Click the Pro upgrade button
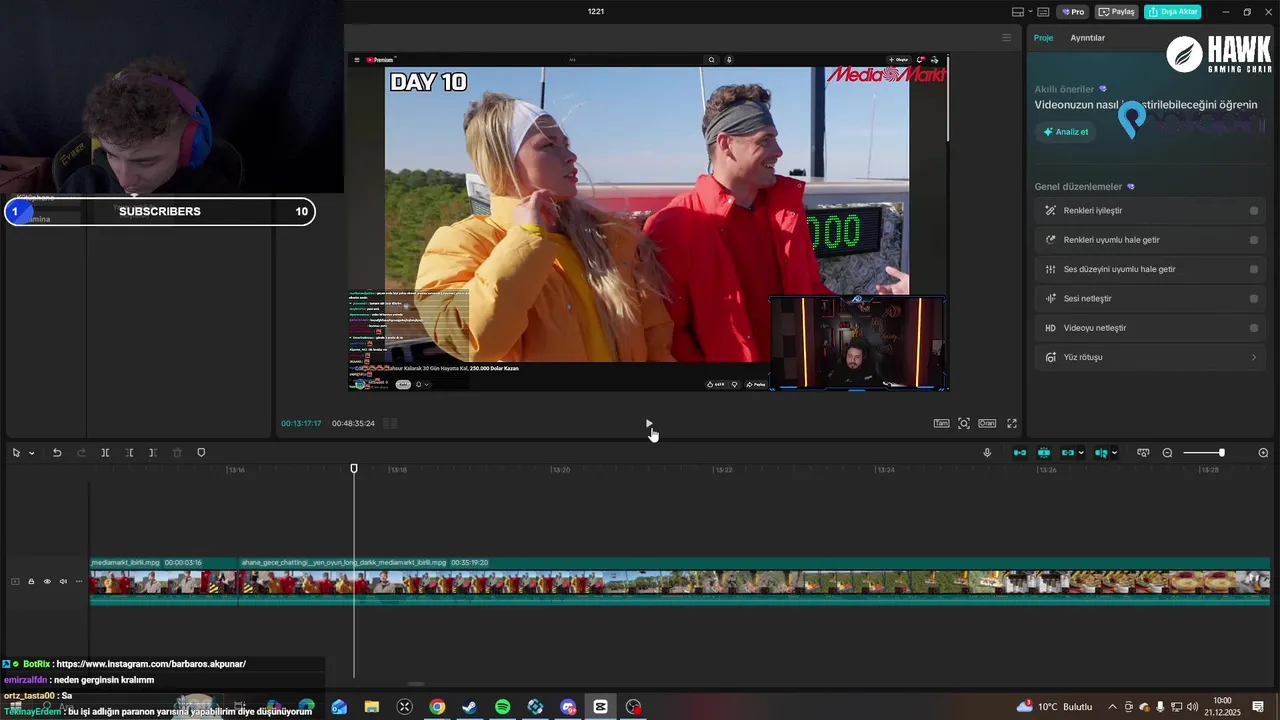 click(x=1074, y=12)
